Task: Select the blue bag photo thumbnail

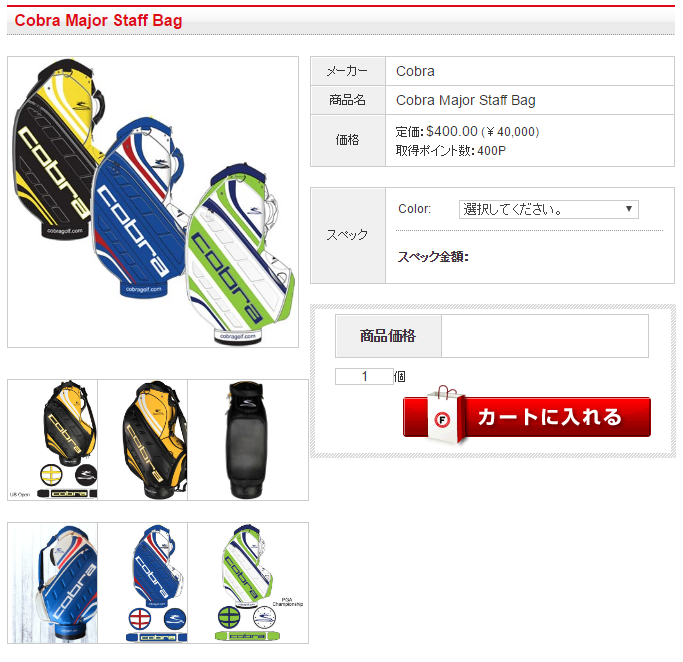Action: tap(53, 583)
